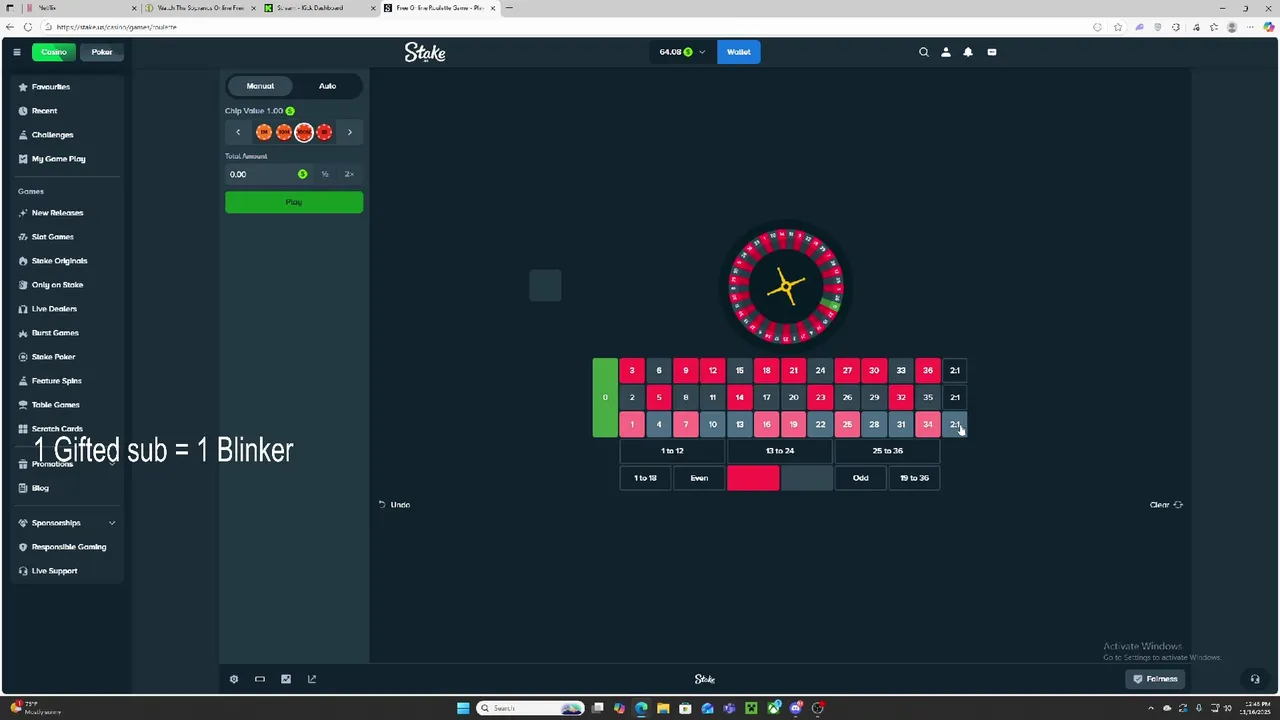Toggle theatre mode icon below the game
The height and width of the screenshot is (720, 1280).
pos(260,679)
